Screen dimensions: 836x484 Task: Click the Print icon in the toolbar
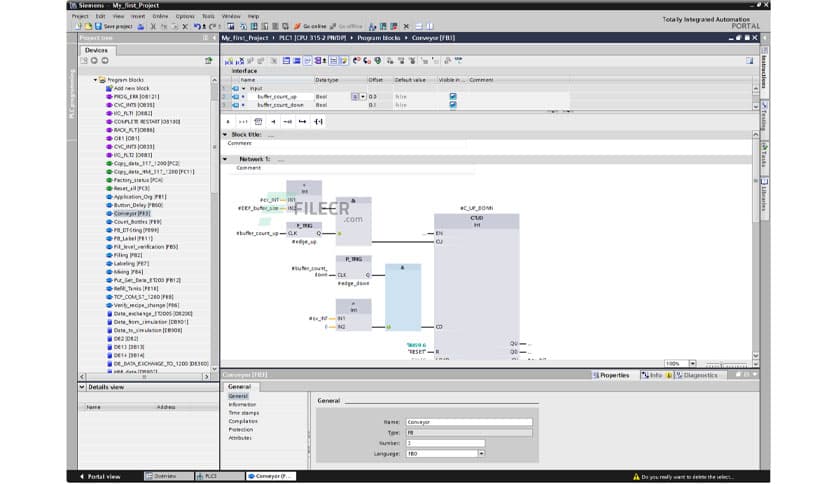(141, 26)
